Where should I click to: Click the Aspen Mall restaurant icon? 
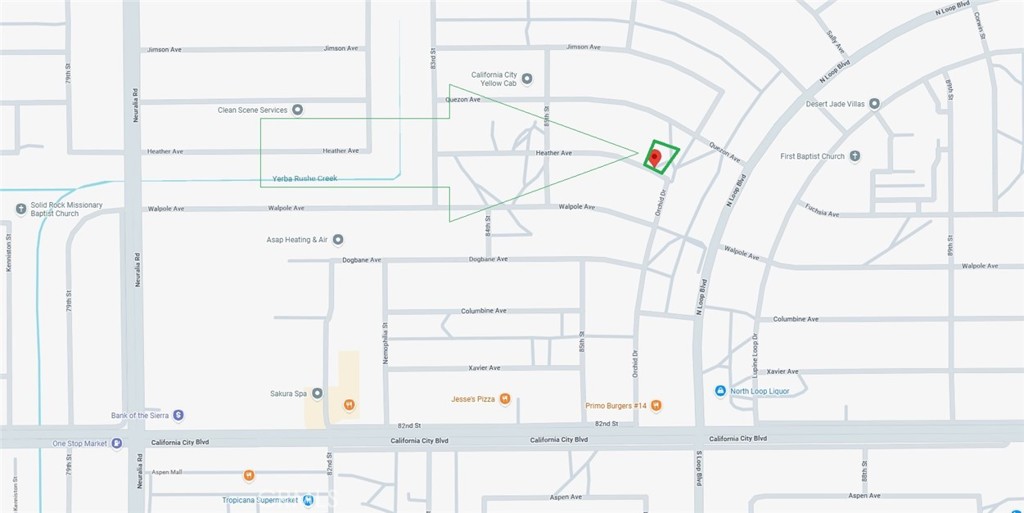point(248,475)
